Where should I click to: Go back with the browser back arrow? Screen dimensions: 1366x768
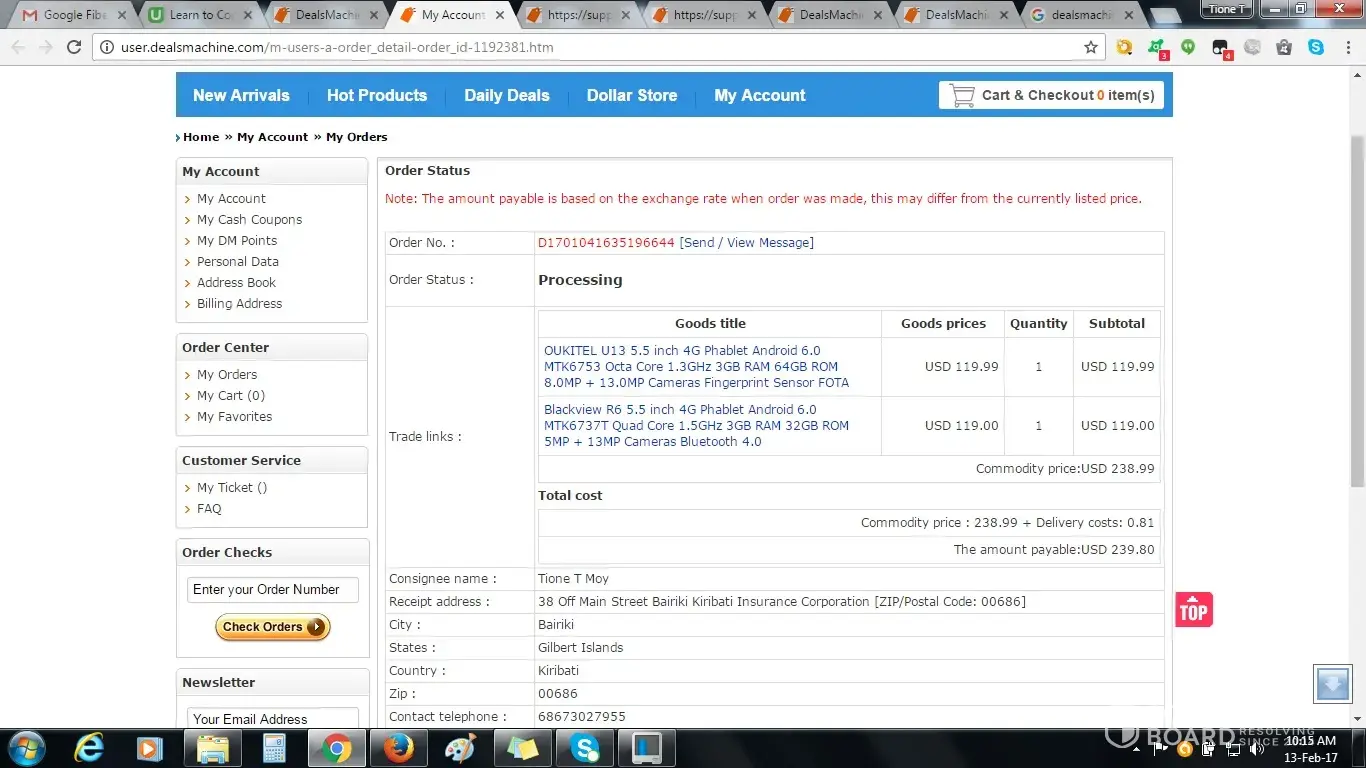point(18,47)
